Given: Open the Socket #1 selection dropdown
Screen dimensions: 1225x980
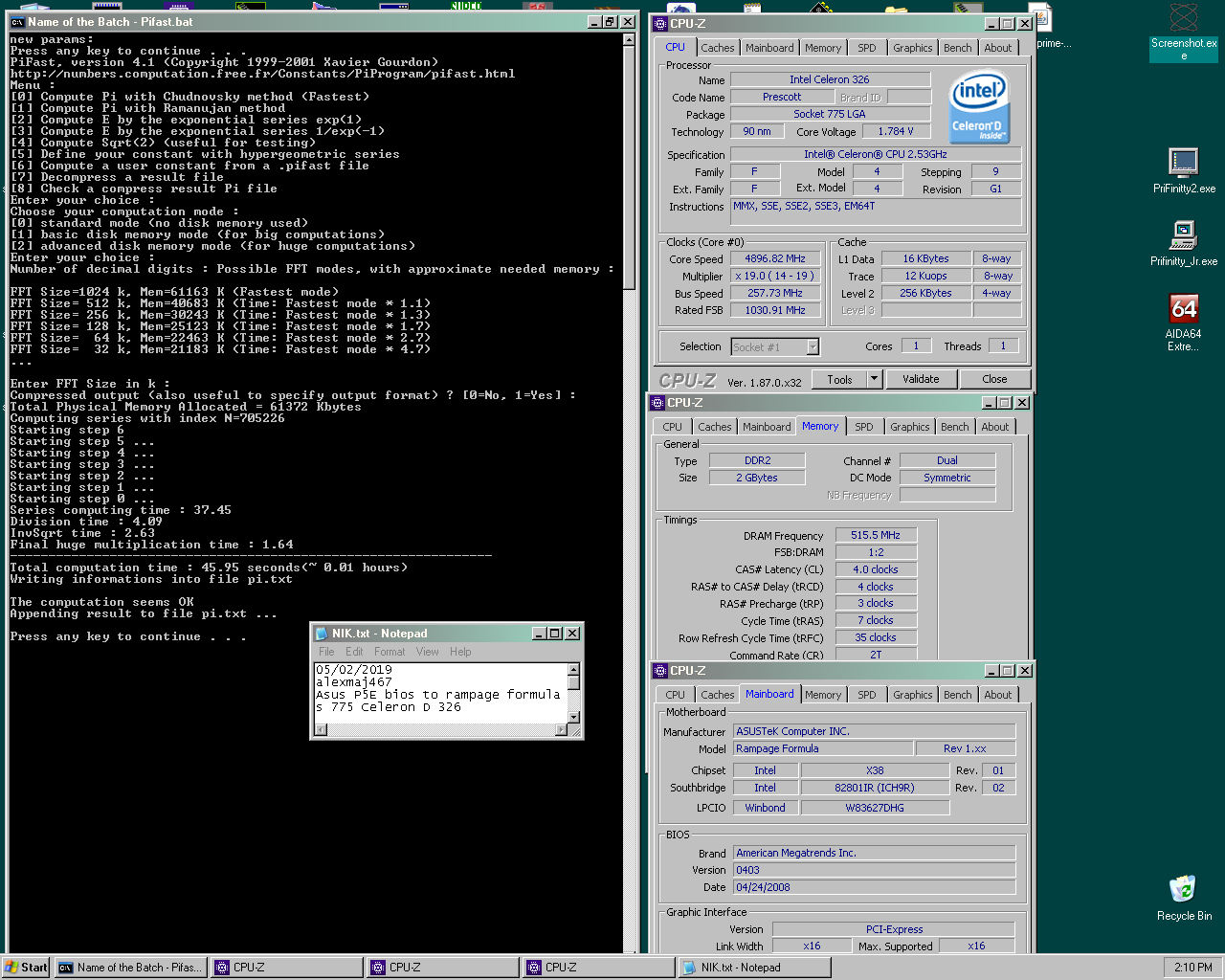Looking at the screenshot, I should coord(813,347).
